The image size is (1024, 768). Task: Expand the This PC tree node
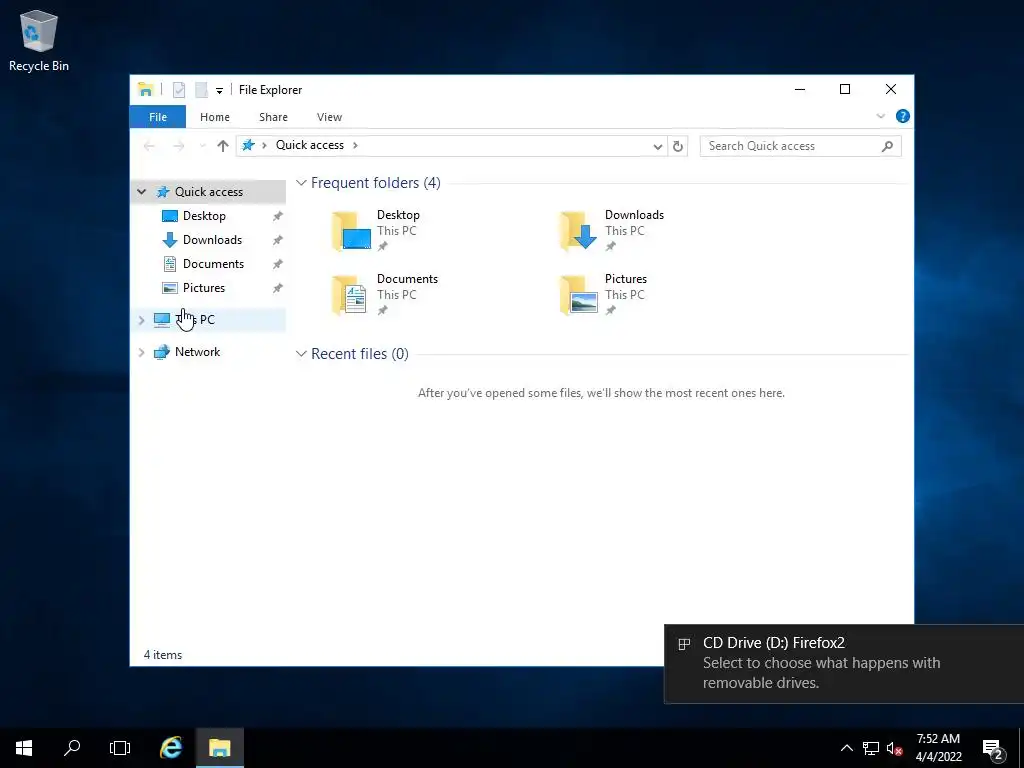142,320
